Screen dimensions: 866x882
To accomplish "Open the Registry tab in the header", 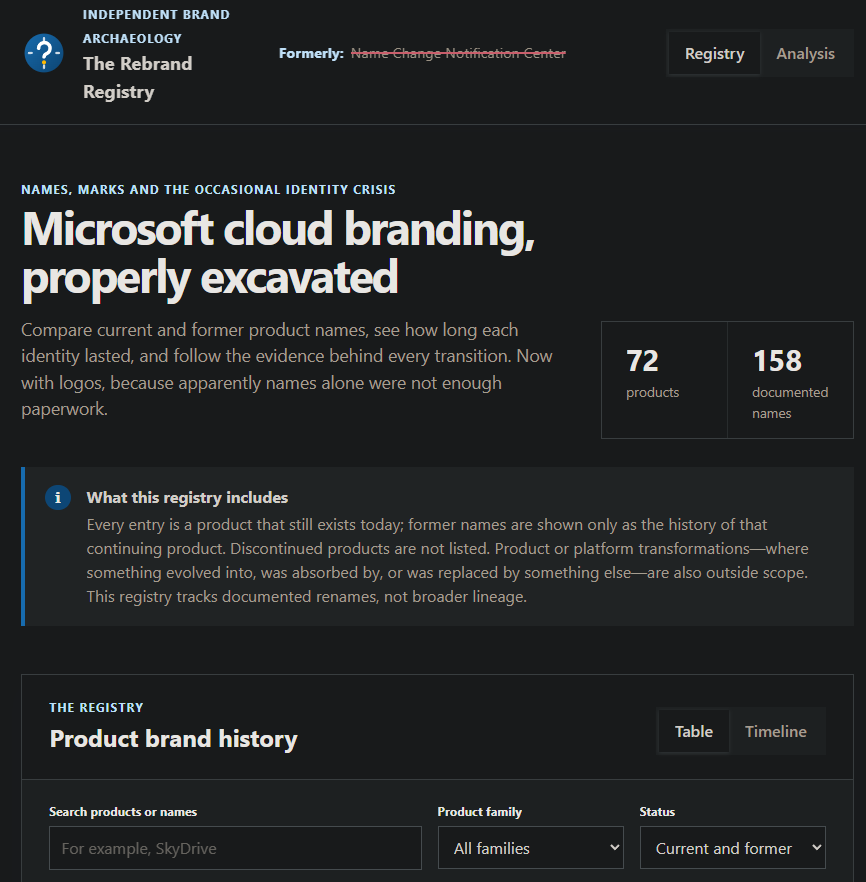I will [x=714, y=53].
